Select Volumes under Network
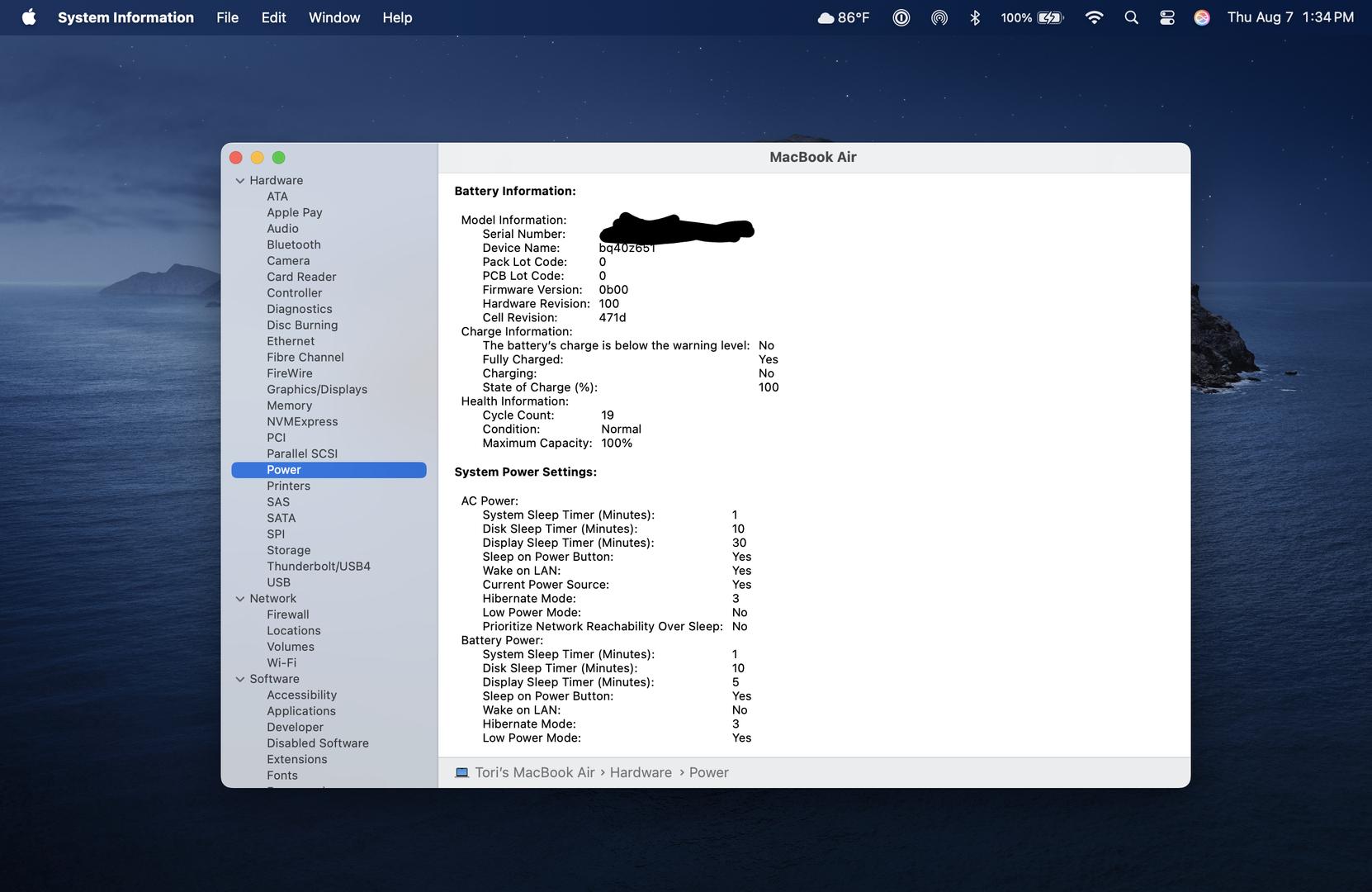 point(291,648)
